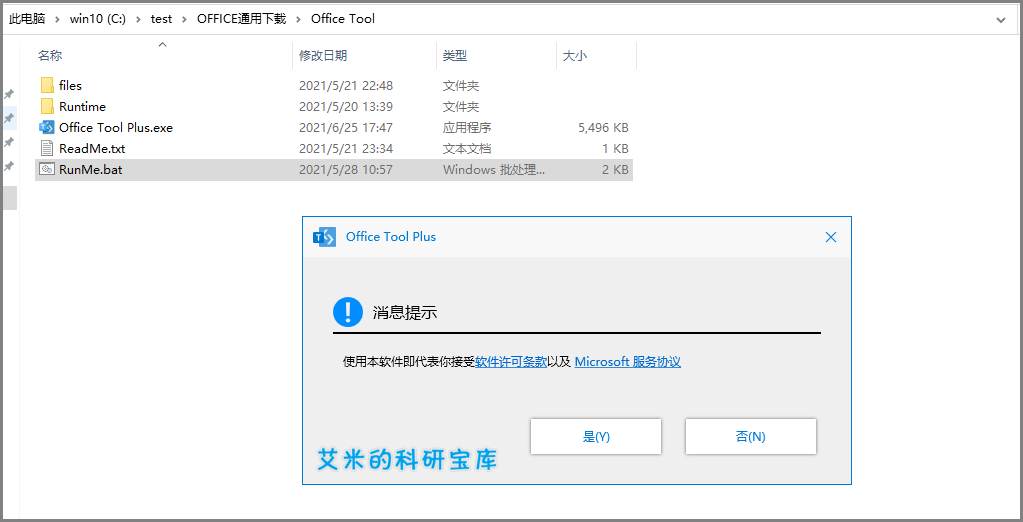Expand the chevron after win10 (C:) in path
This screenshot has height=522, width=1023.
pyautogui.click(x=138, y=19)
